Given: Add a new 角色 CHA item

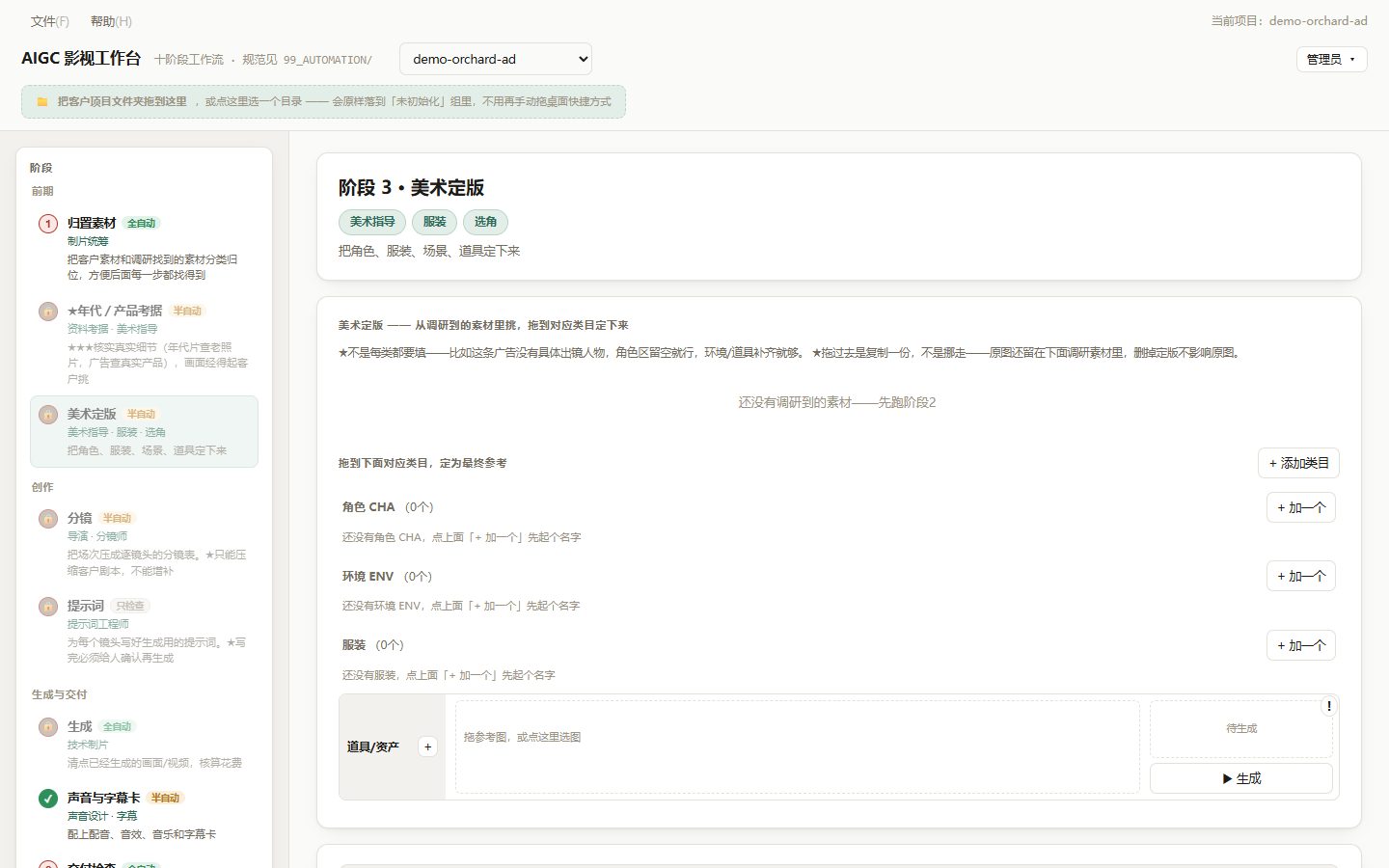Looking at the screenshot, I should click(x=1300, y=507).
